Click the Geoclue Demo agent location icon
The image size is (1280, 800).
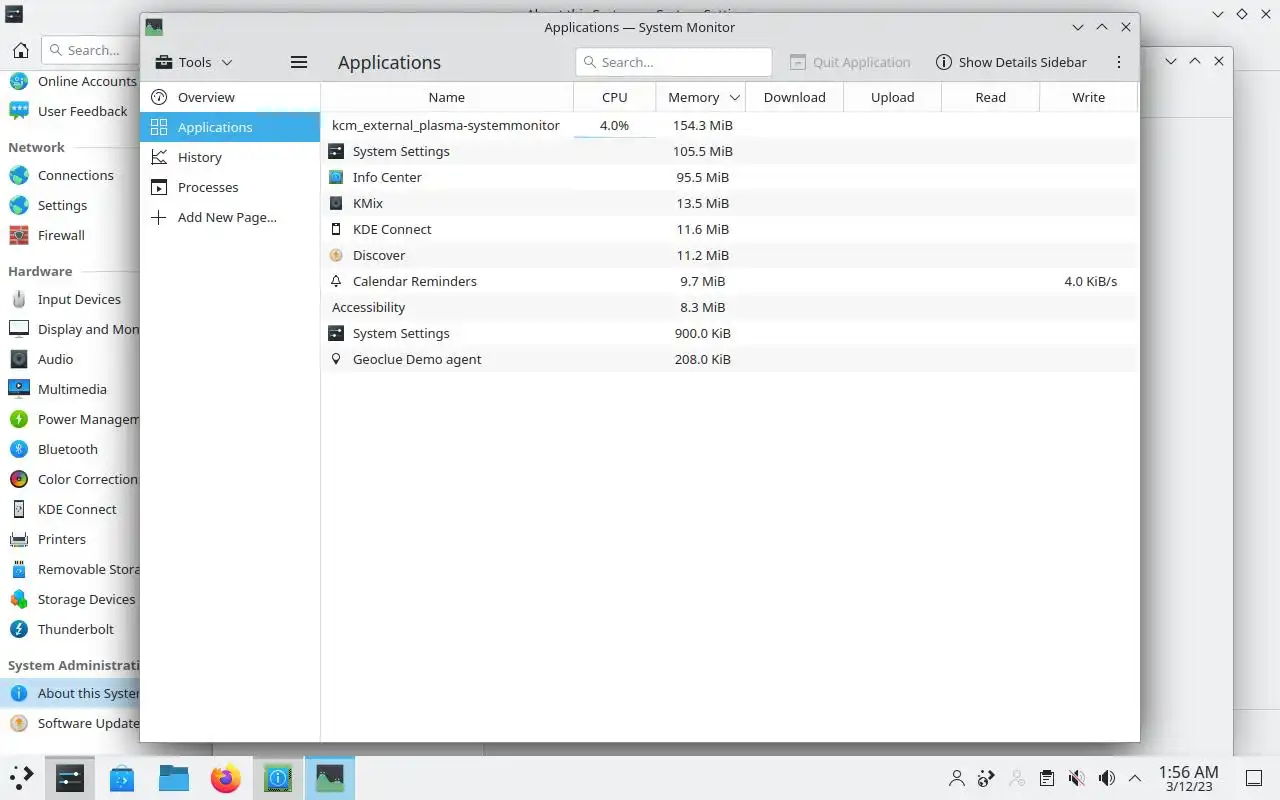pyautogui.click(x=336, y=359)
